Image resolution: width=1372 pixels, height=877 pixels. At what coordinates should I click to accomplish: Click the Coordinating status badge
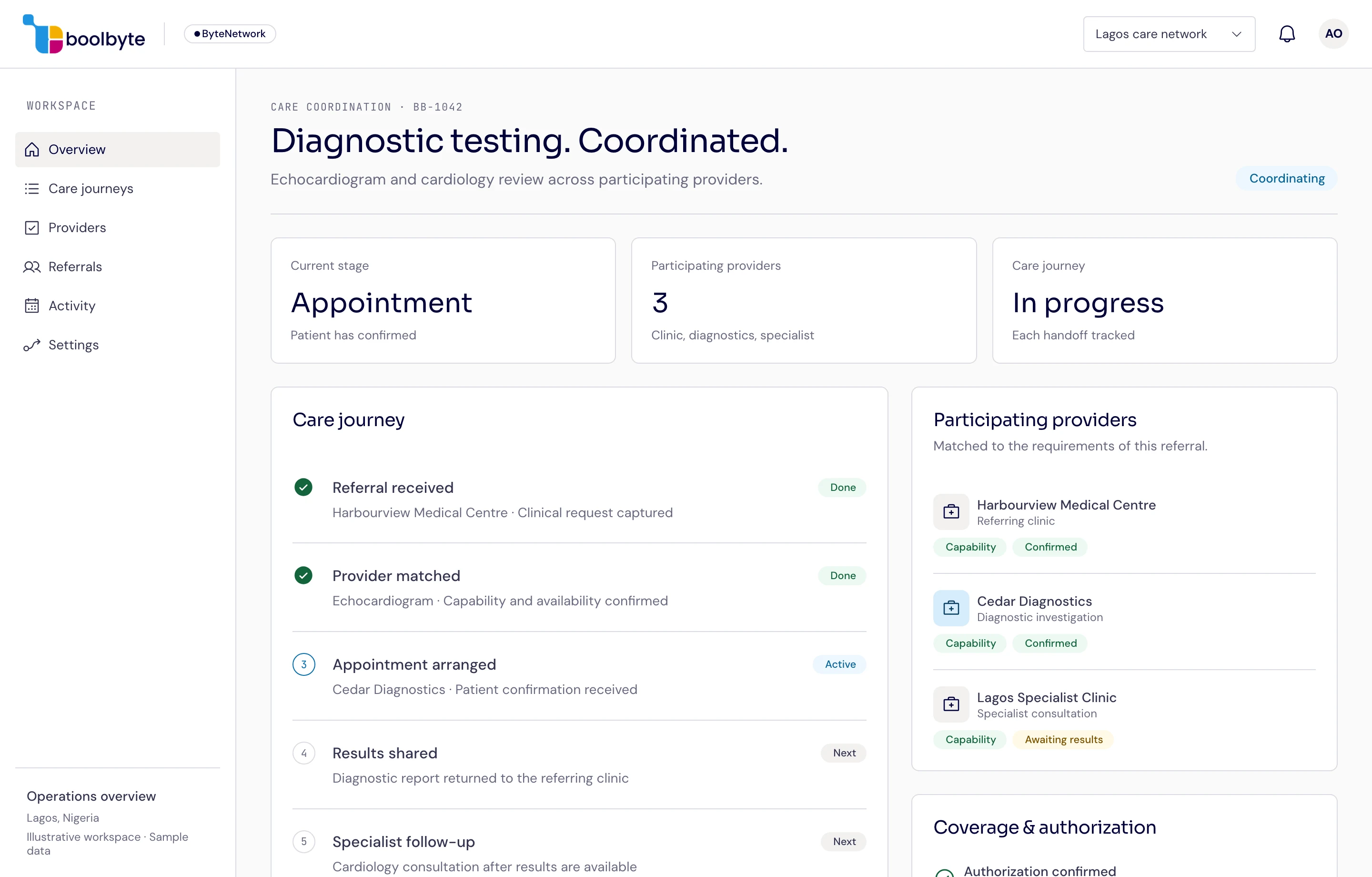(1287, 178)
